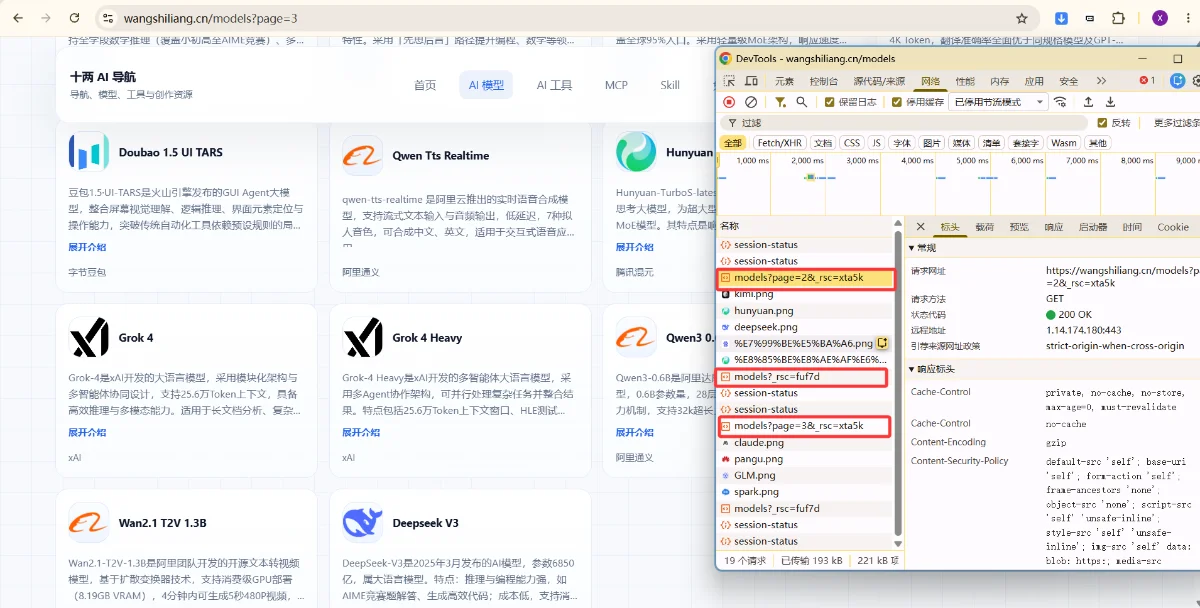1200x608 pixels.
Task: Expand more DevTools tabs chevron
Action: pyautogui.click(x=1101, y=81)
